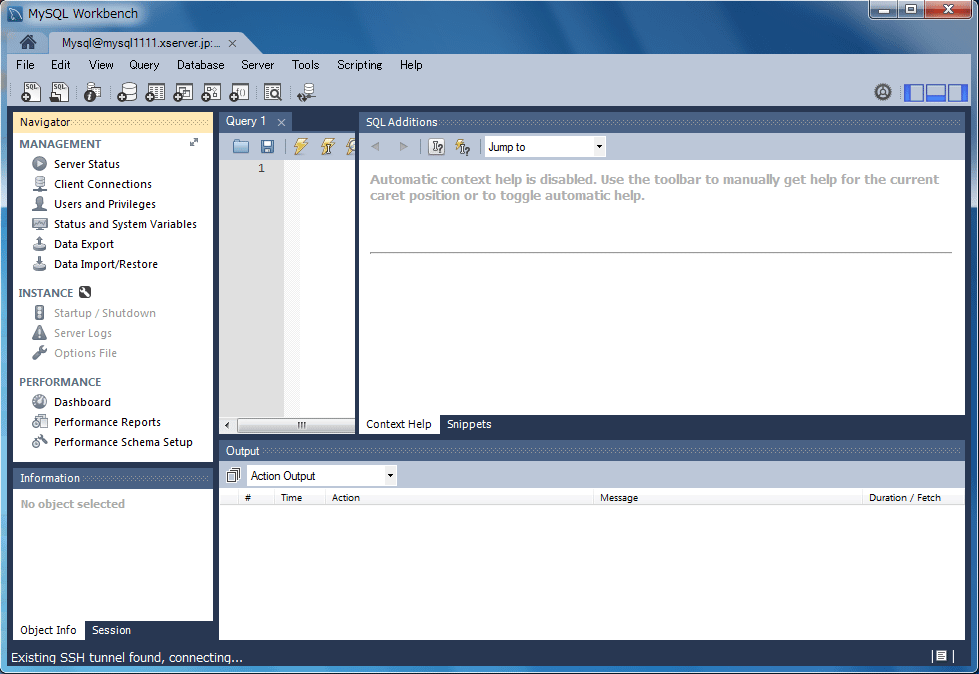979x674 pixels.
Task: Reconnect to DBMS toolbar icon
Action: (307, 92)
